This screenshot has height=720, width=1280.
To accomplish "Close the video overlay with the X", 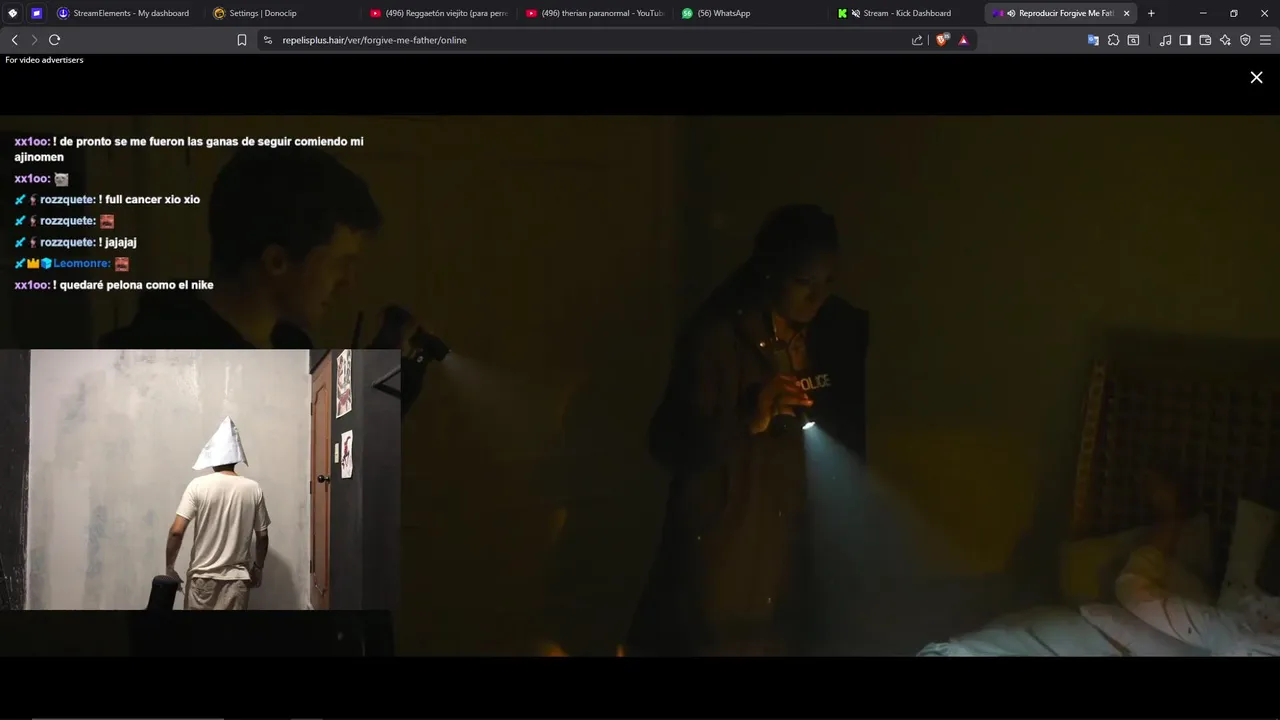I will [x=1256, y=77].
